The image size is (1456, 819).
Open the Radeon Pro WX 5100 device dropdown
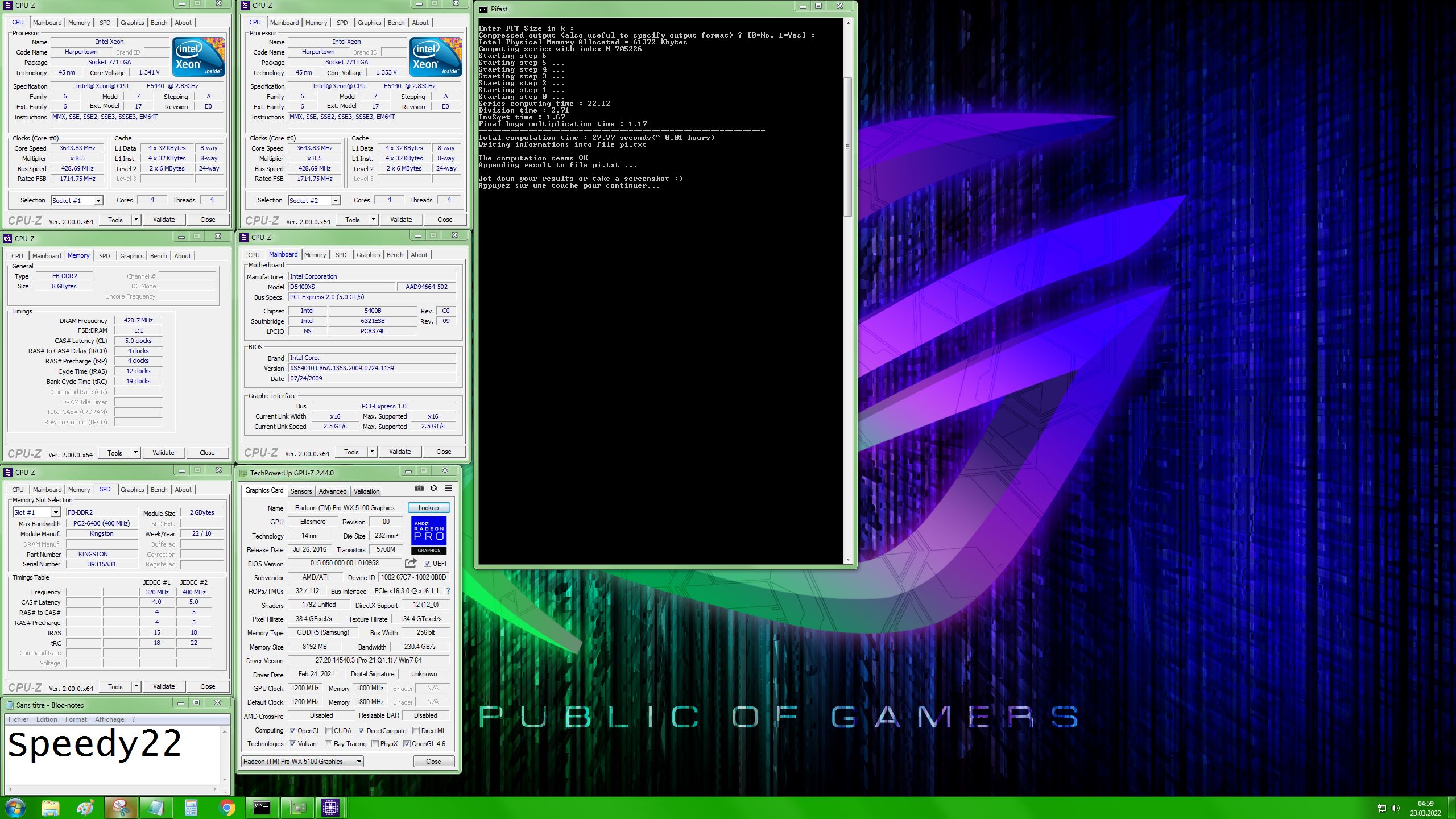(x=303, y=762)
